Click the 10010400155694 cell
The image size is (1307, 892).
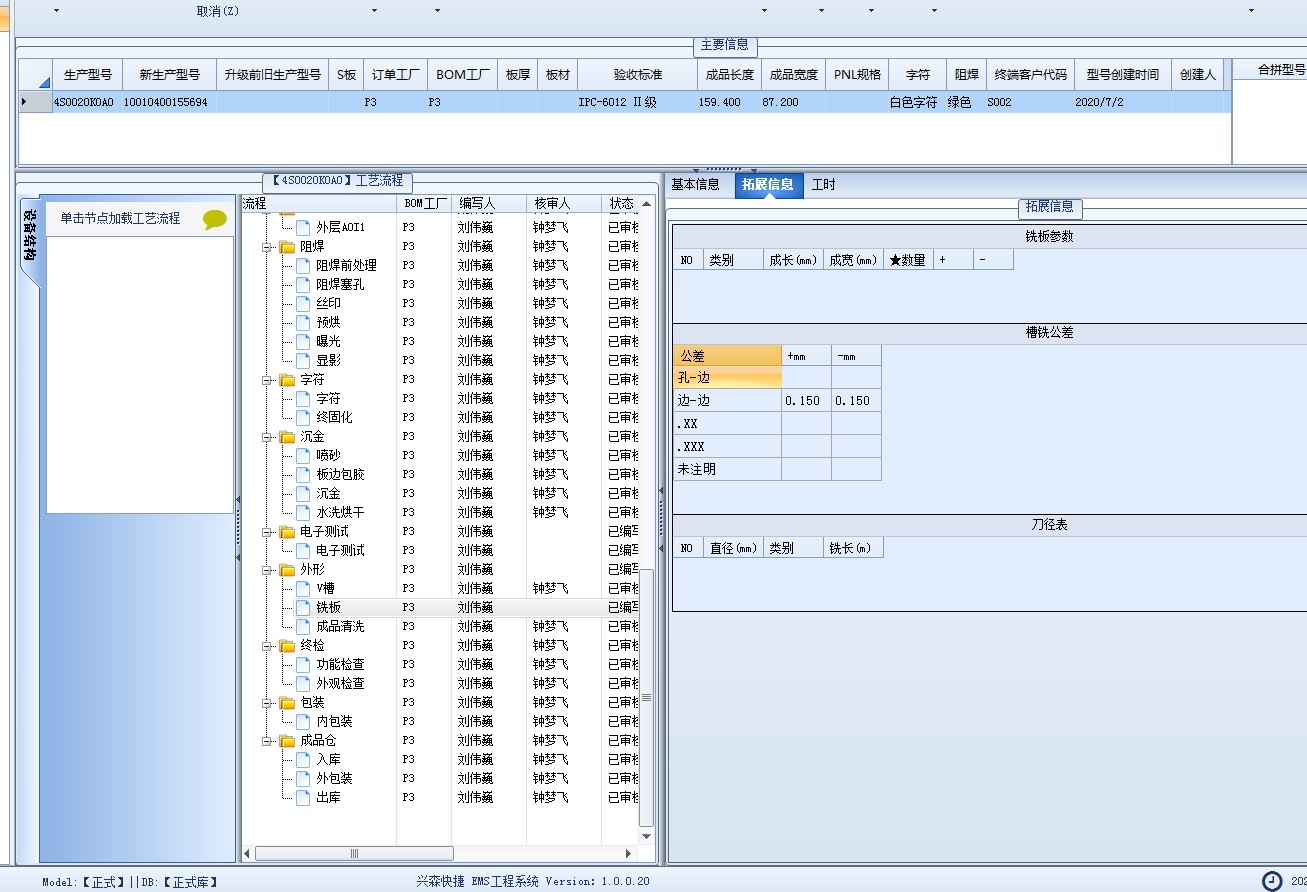[x=168, y=102]
